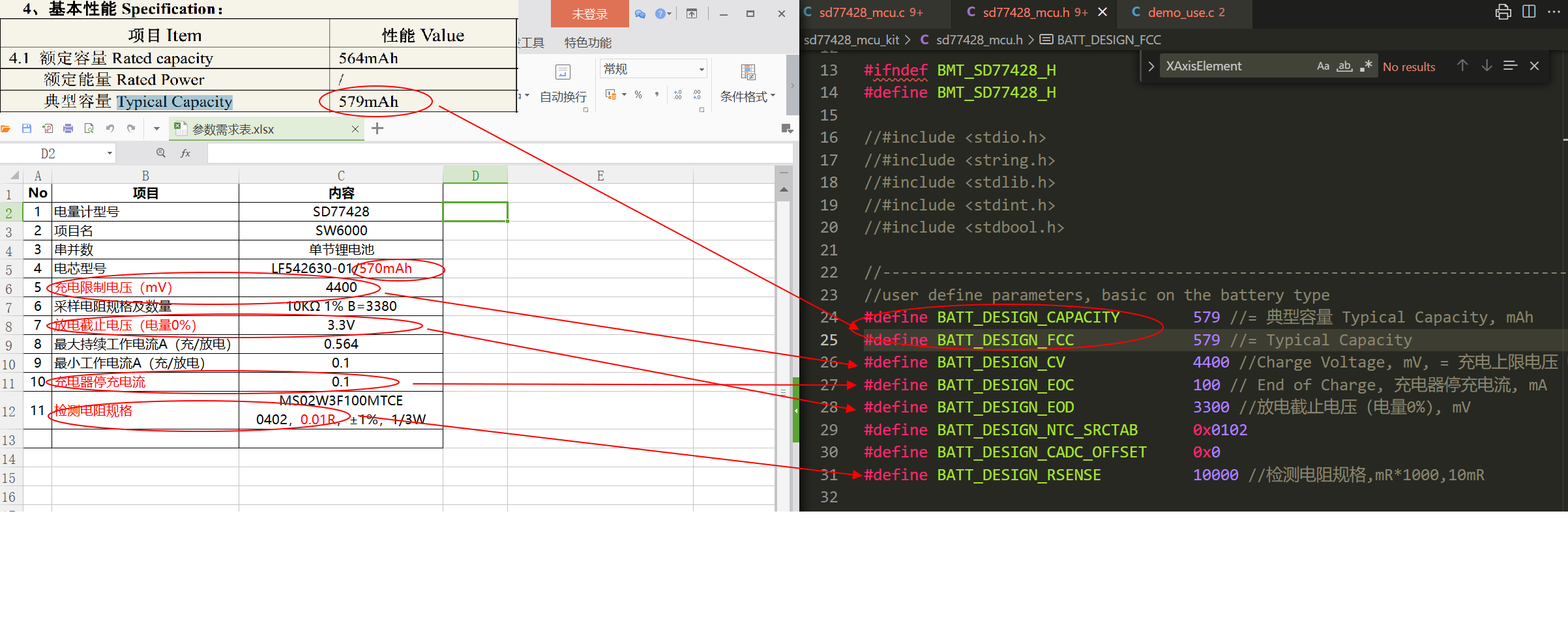Apply percent style format
Viewport: 1568px width, 621px height.
638,95
